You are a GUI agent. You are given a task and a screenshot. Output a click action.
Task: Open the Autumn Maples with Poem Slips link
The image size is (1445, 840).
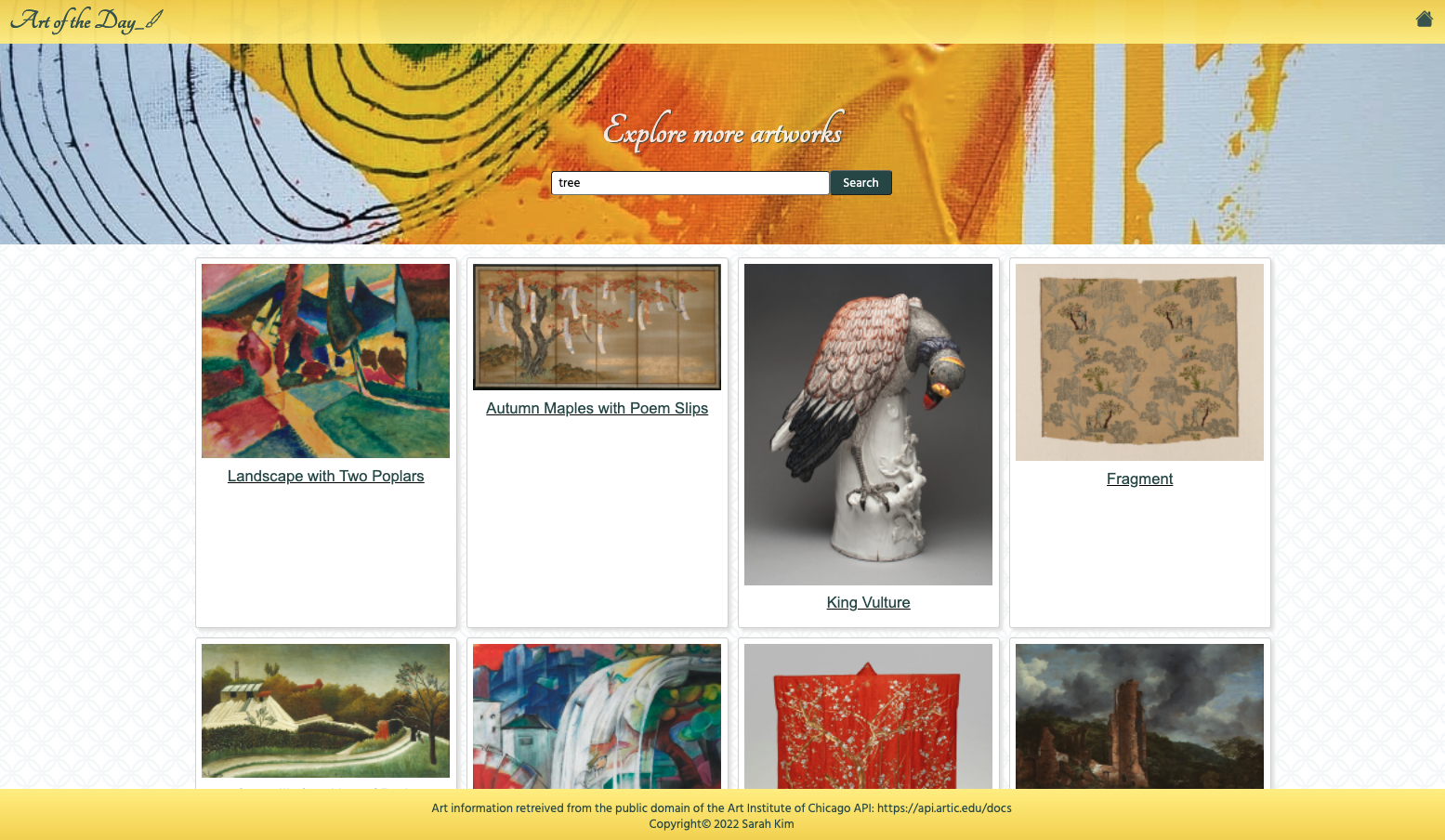[597, 408]
